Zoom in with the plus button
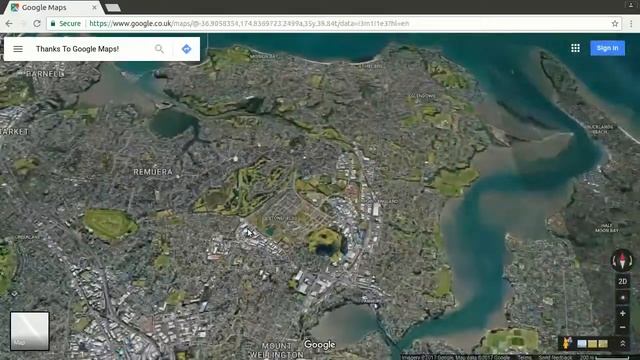Screen dimensions: 640x360 [622, 313]
